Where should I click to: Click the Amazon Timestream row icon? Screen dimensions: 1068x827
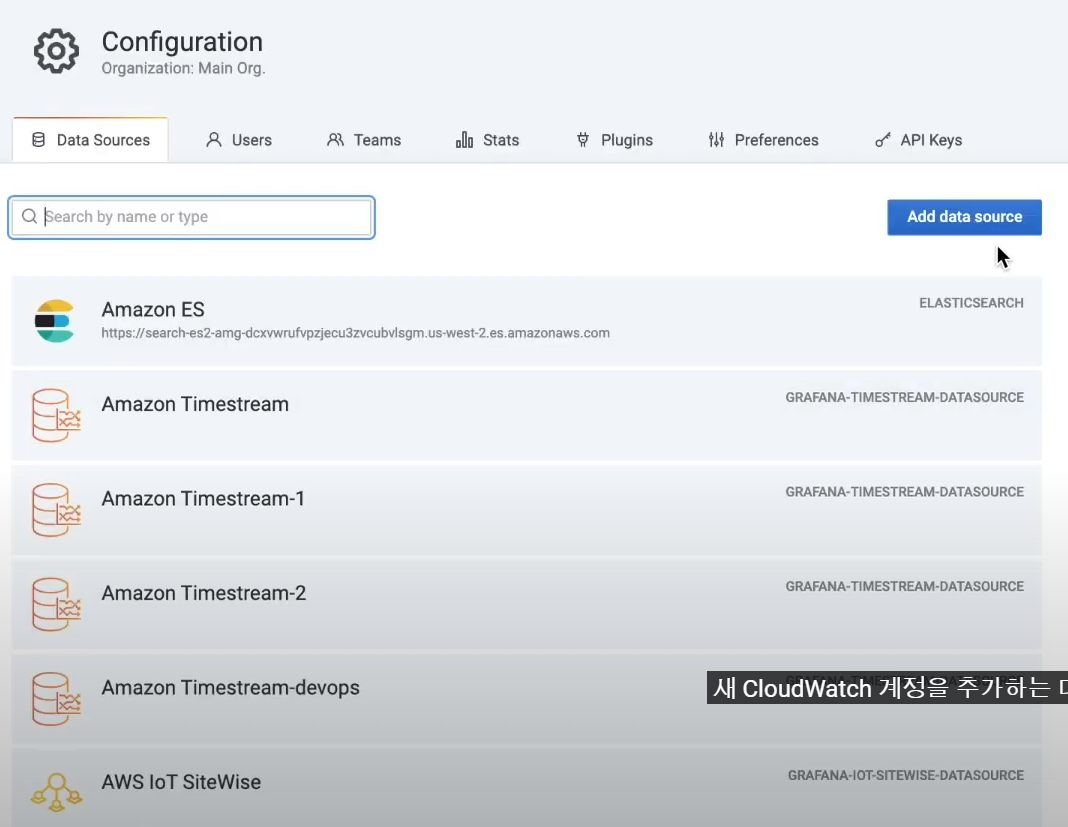click(56, 416)
